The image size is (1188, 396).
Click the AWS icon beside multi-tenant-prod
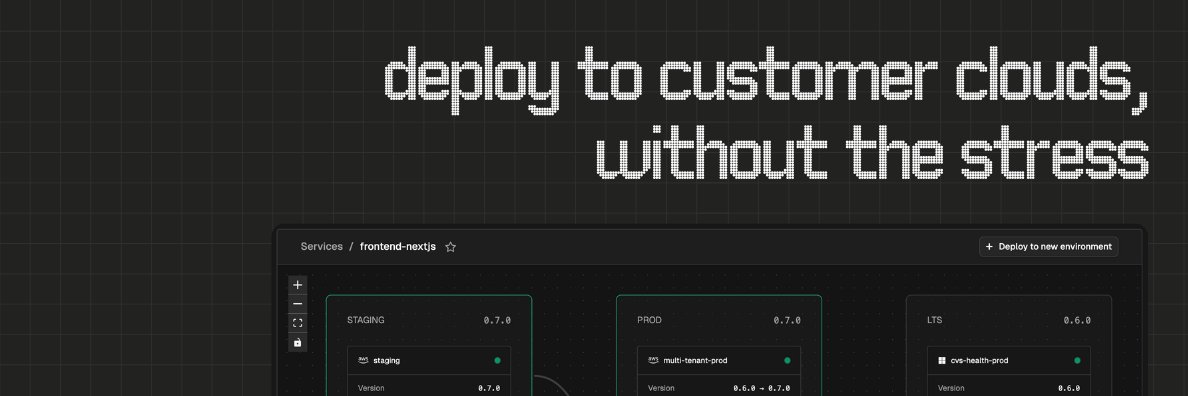click(653, 360)
